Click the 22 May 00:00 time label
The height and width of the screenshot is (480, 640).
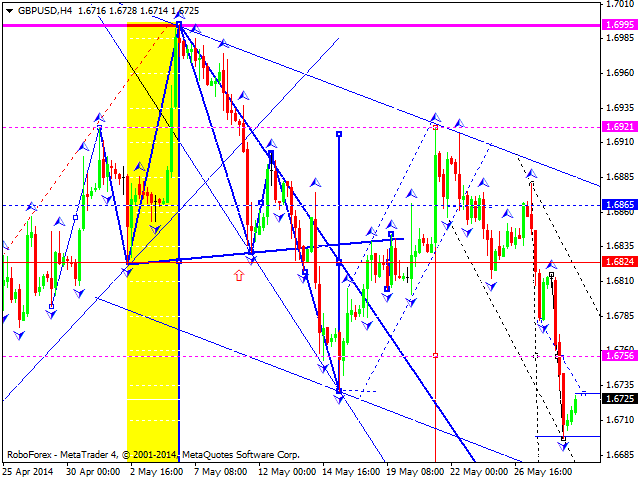478,472
